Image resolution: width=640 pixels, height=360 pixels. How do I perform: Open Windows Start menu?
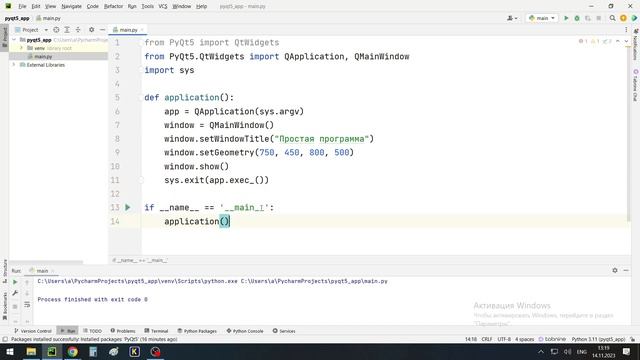click(10, 351)
